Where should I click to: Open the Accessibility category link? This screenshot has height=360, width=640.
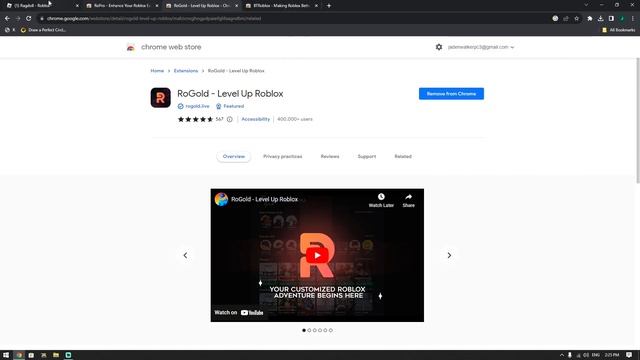point(256,119)
